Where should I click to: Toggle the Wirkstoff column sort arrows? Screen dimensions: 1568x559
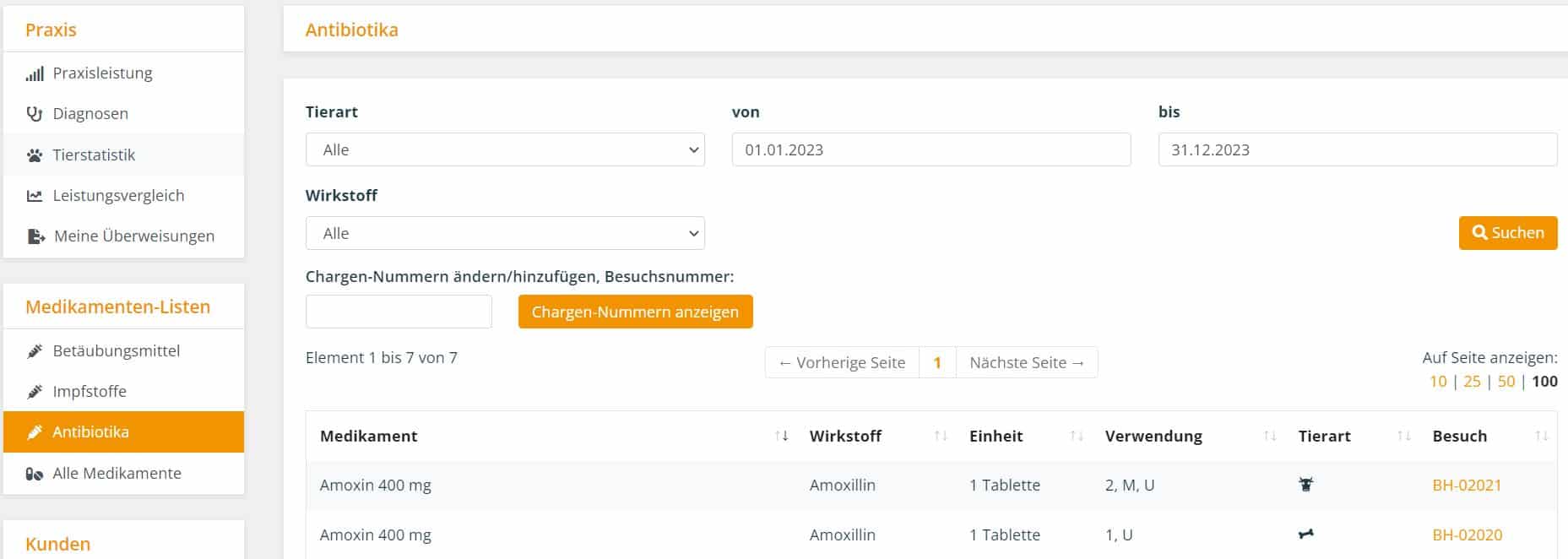tap(941, 437)
